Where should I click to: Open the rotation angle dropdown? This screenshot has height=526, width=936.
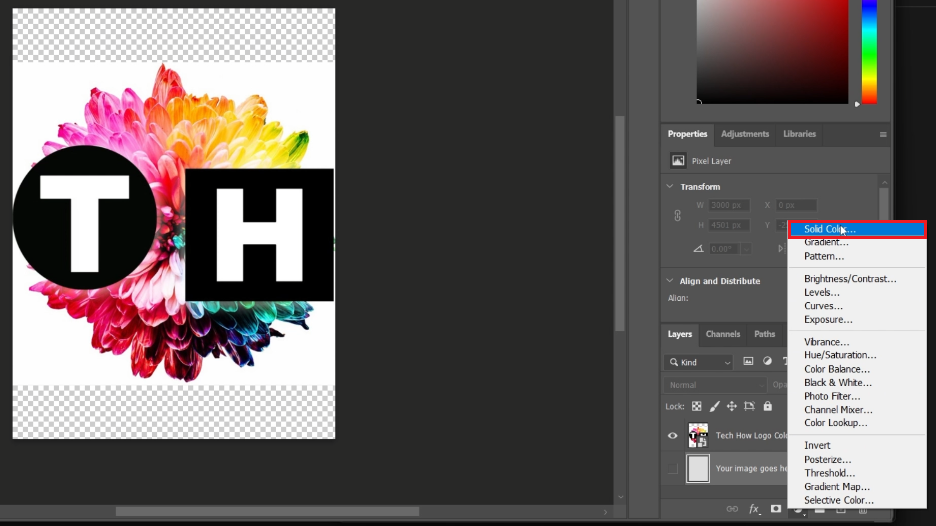pos(746,249)
